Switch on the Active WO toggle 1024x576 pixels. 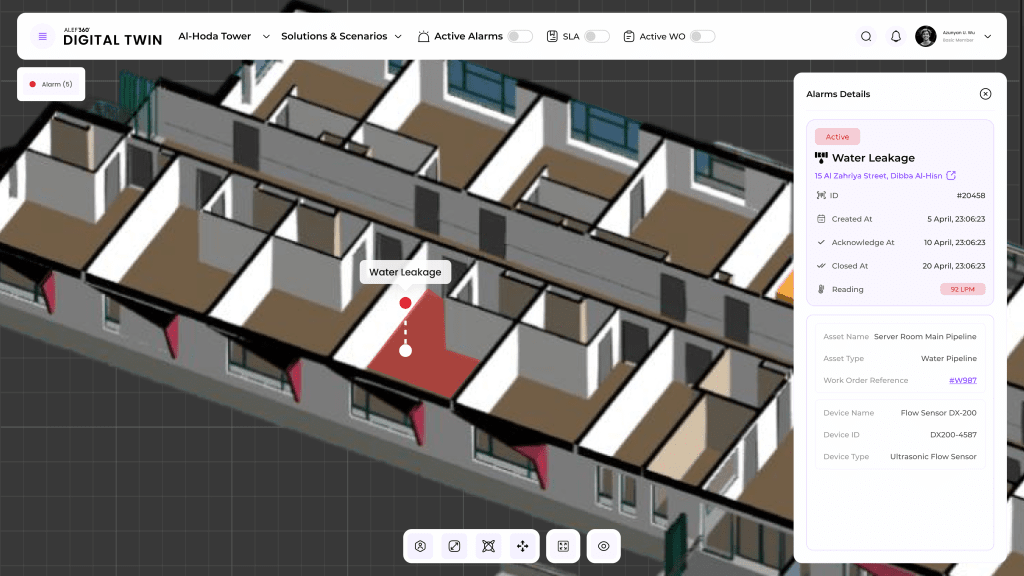[x=702, y=36]
